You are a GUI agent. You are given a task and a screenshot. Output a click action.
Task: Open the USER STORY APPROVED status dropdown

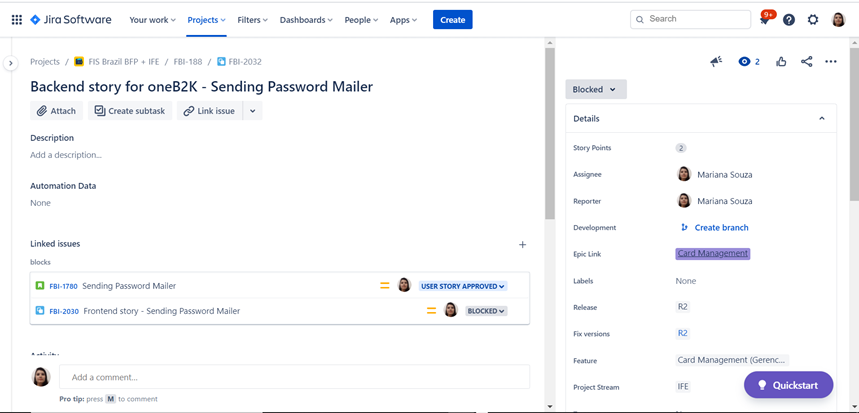click(x=463, y=286)
